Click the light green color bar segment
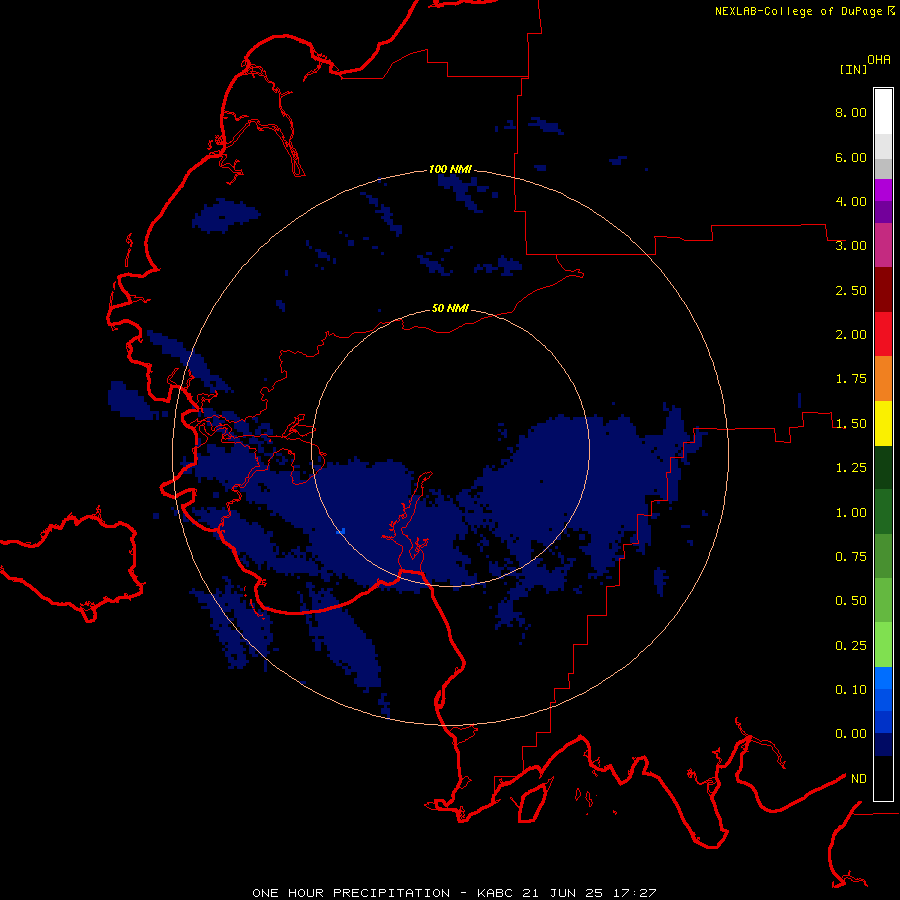 click(883, 645)
